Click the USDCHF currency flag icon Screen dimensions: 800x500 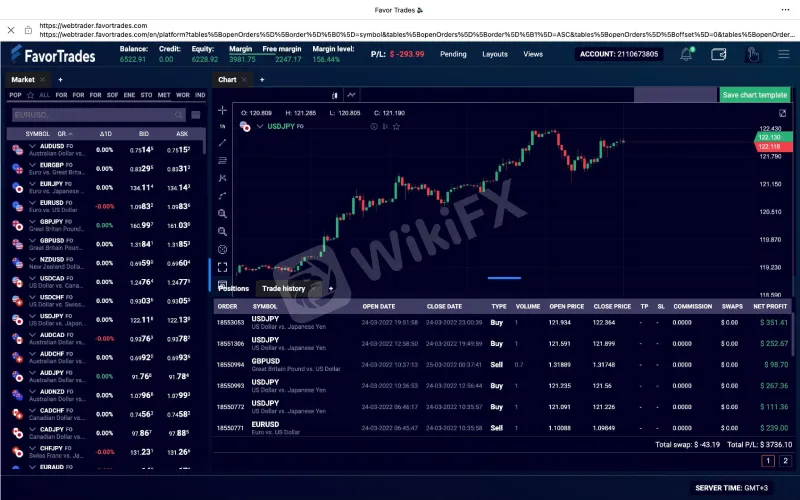(x=17, y=301)
